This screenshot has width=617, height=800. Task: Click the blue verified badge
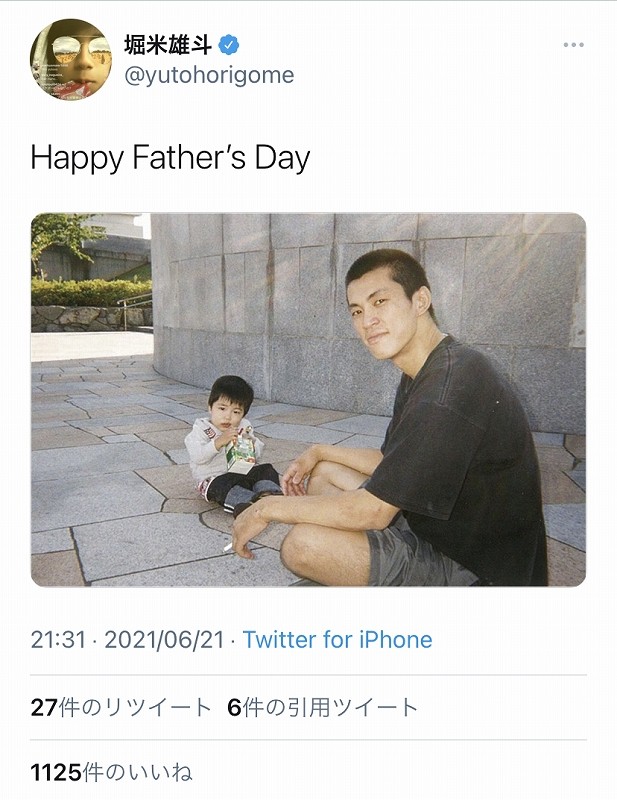click(x=229, y=45)
